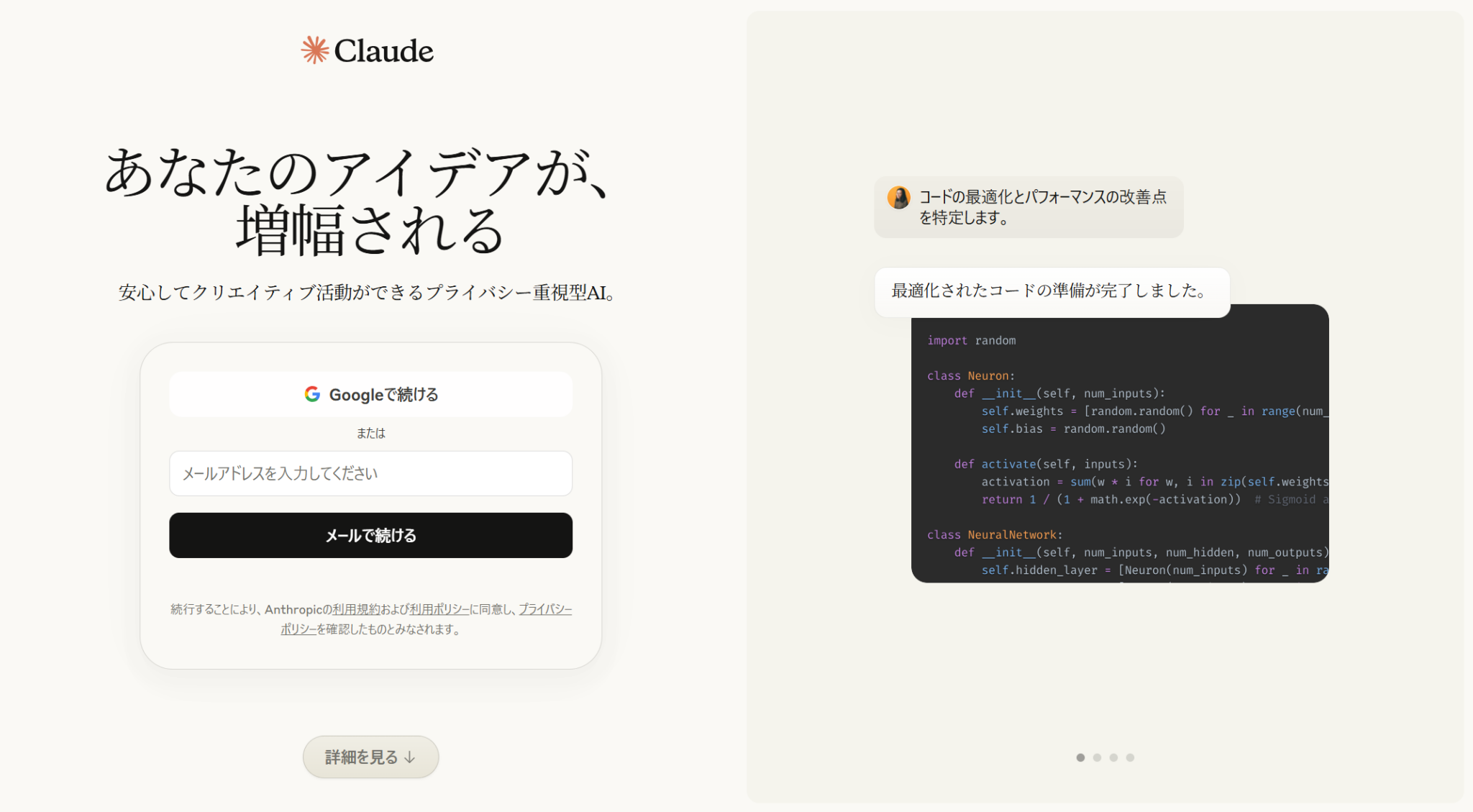Viewport: 1473px width, 812px height.
Task: Click the Googleで続ける sign-in button
Action: tap(370, 394)
